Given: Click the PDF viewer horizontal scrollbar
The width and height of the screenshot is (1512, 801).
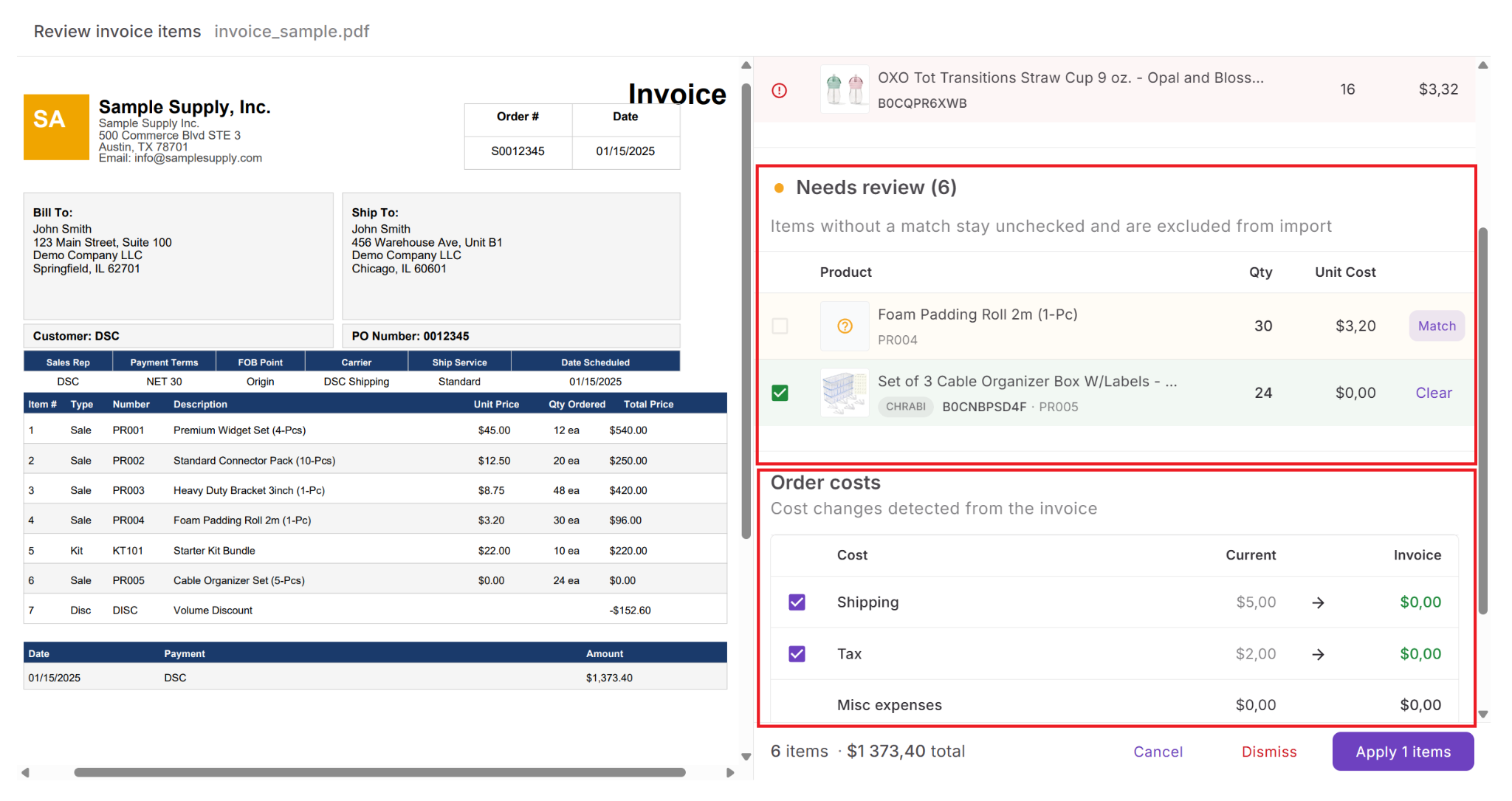Looking at the screenshot, I should [x=379, y=772].
